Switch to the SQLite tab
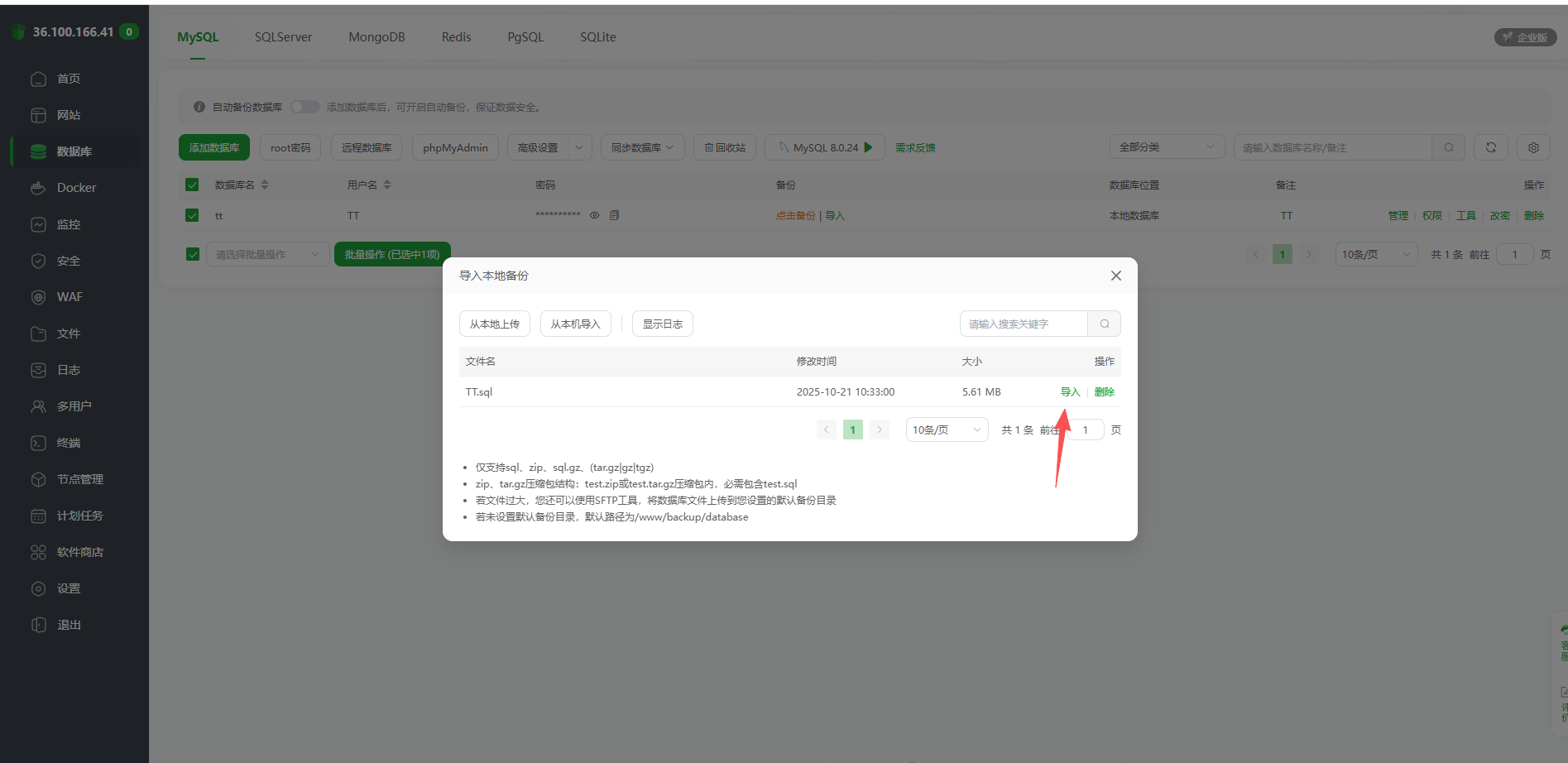This screenshot has height=763, width=1568. click(597, 36)
